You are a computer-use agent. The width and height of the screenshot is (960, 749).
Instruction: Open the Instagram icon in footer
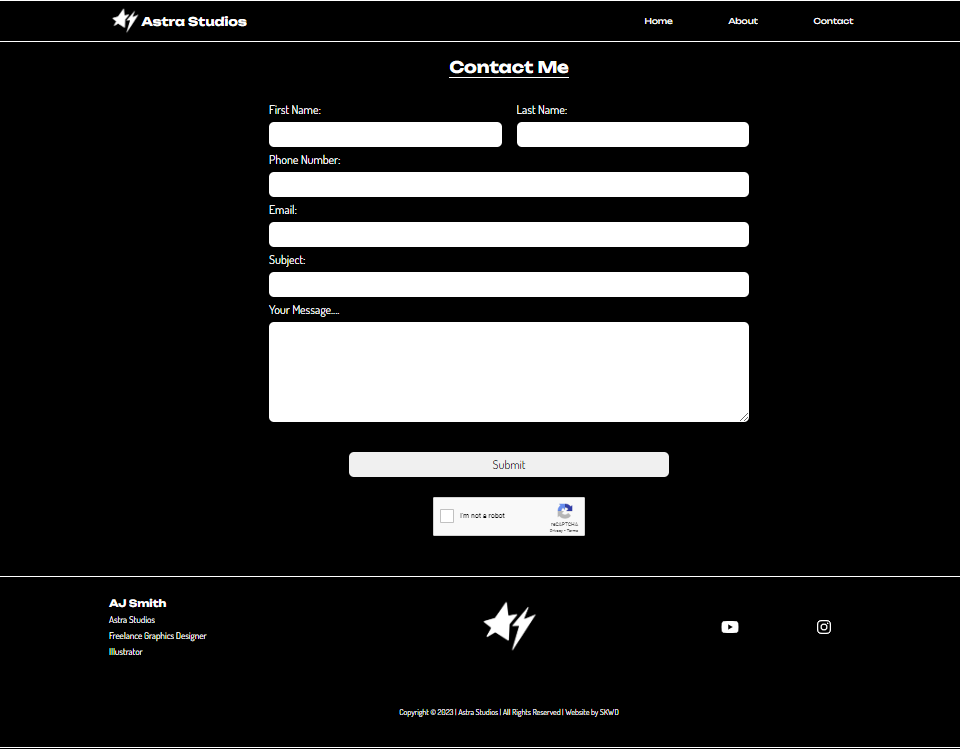coord(823,627)
